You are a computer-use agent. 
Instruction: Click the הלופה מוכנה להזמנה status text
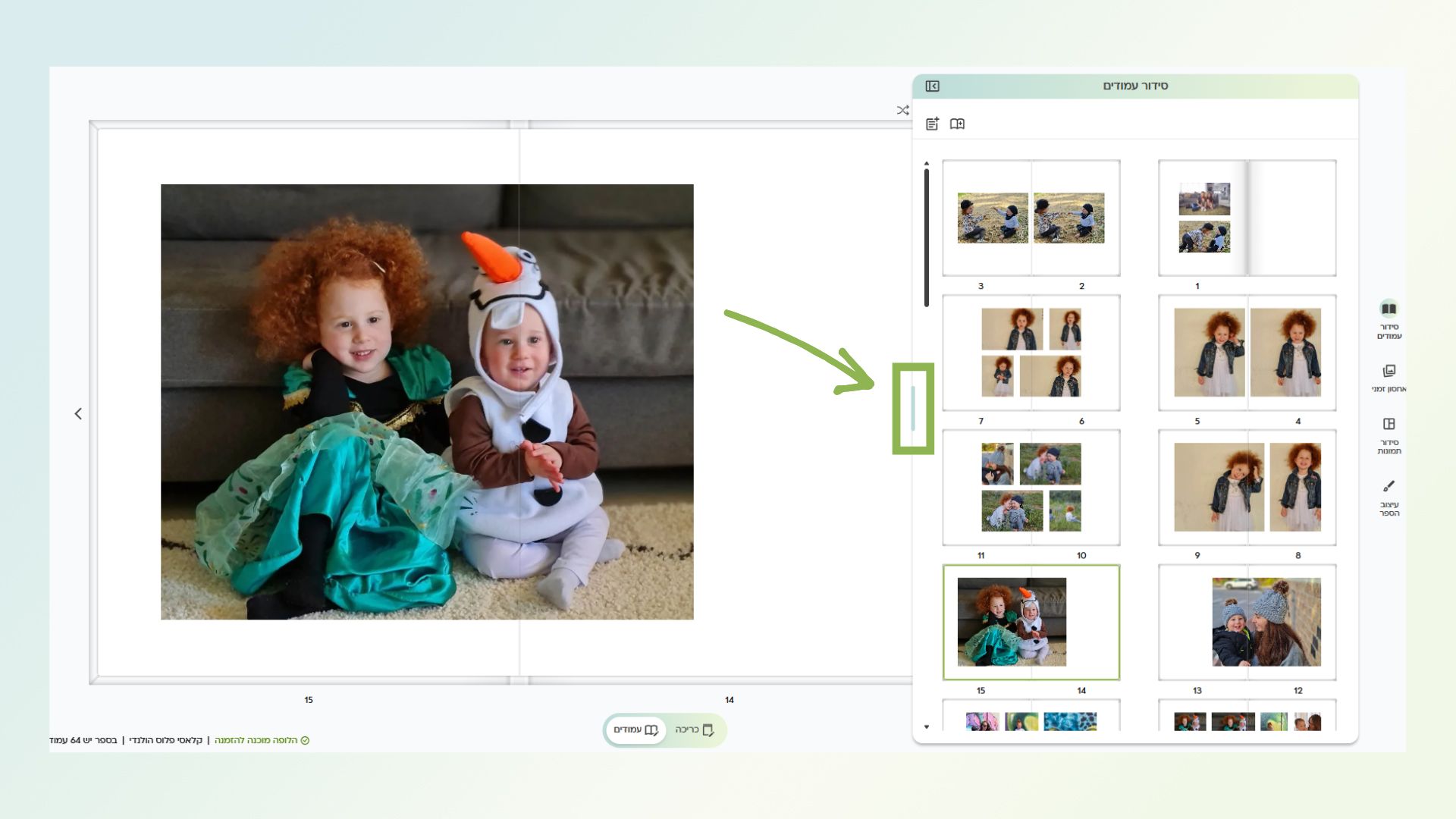256,740
